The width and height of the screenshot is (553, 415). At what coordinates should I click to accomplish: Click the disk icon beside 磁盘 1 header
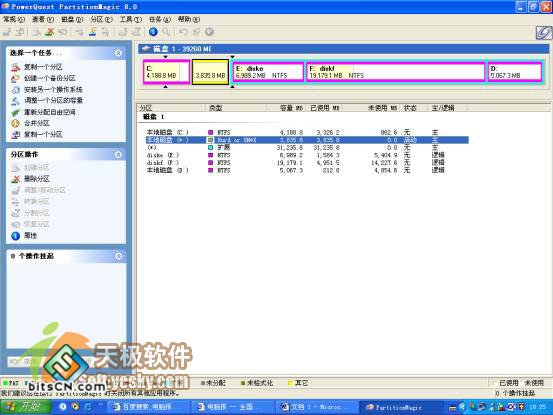(x=146, y=49)
